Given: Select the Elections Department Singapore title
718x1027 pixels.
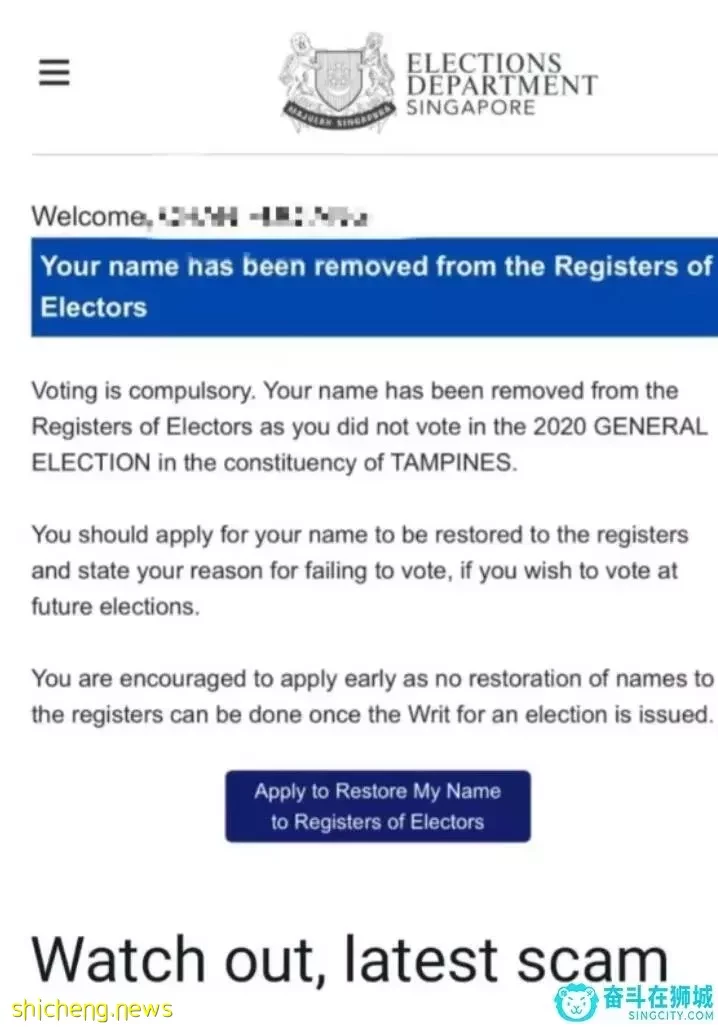Looking at the screenshot, I should (x=501, y=84).
